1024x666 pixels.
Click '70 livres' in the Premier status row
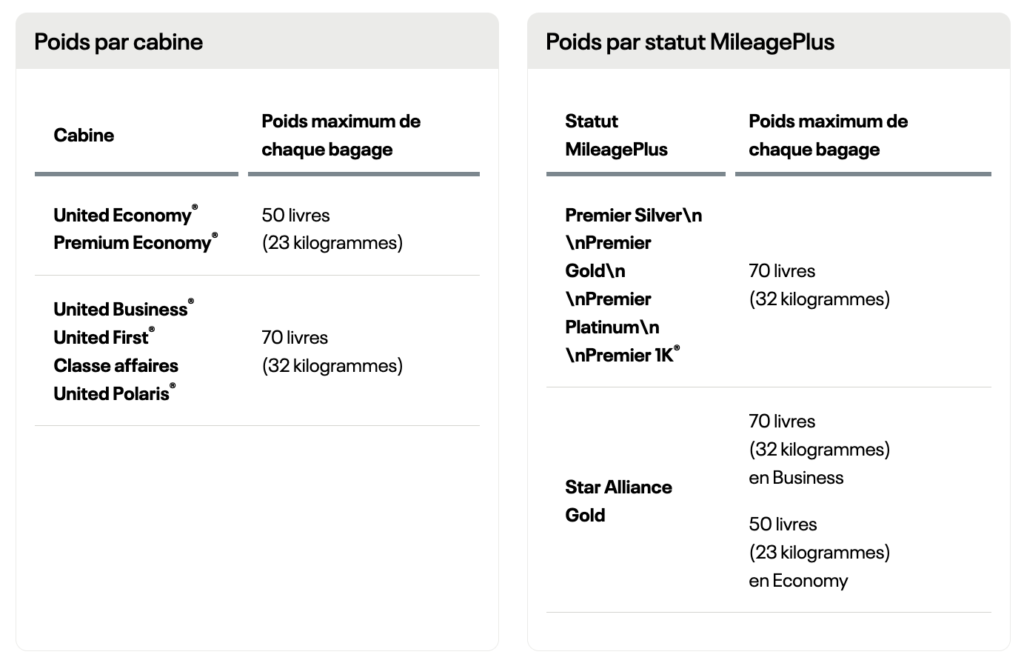coord(782,271)
